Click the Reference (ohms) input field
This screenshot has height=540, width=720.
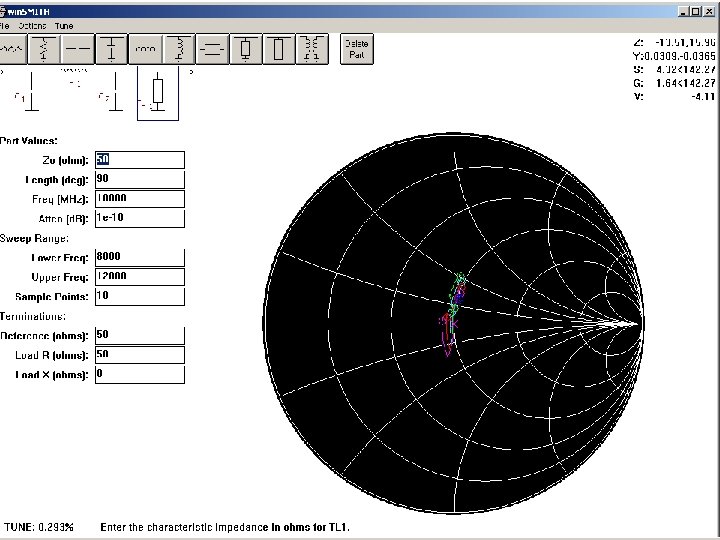coord(140,335)
